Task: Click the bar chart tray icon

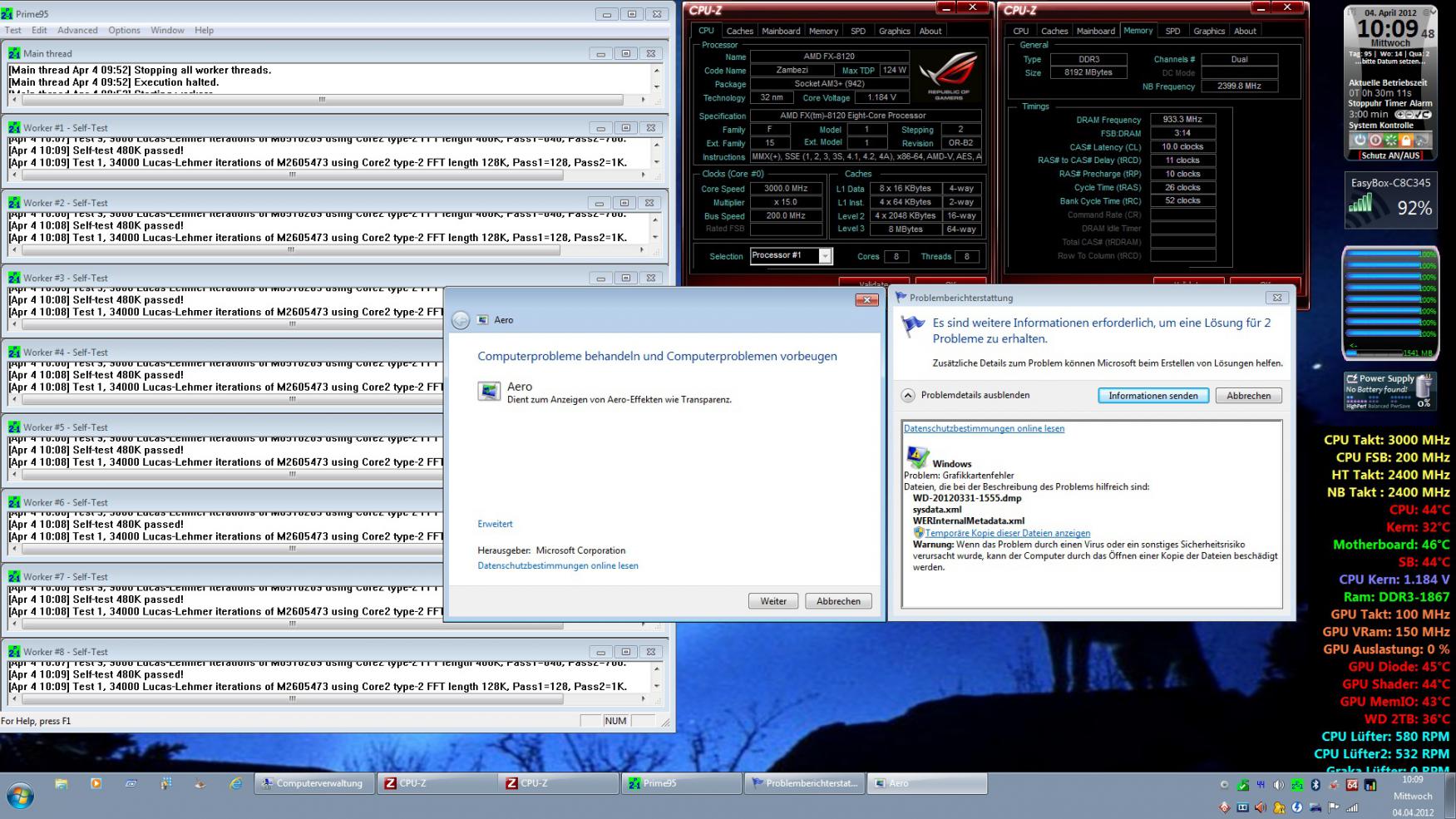Action: (1370, 785)
